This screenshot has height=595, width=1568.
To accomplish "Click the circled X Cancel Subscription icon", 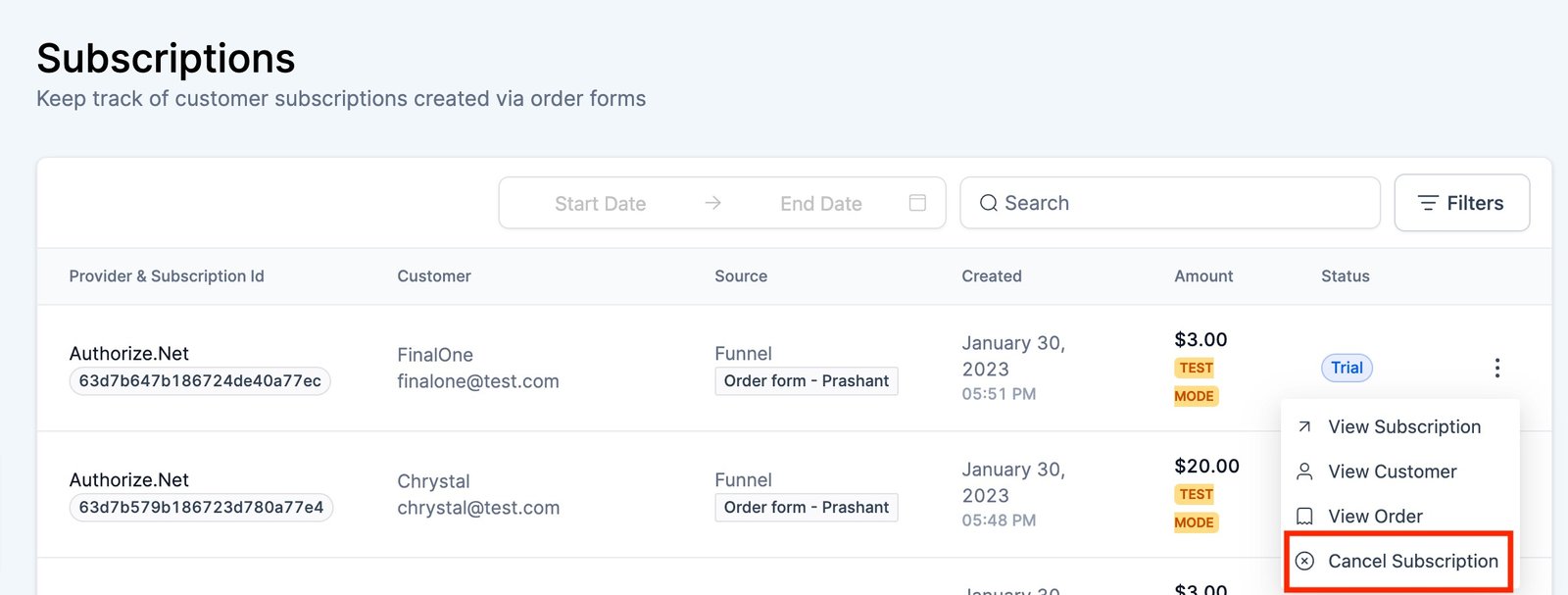I will click(1304, 561).
